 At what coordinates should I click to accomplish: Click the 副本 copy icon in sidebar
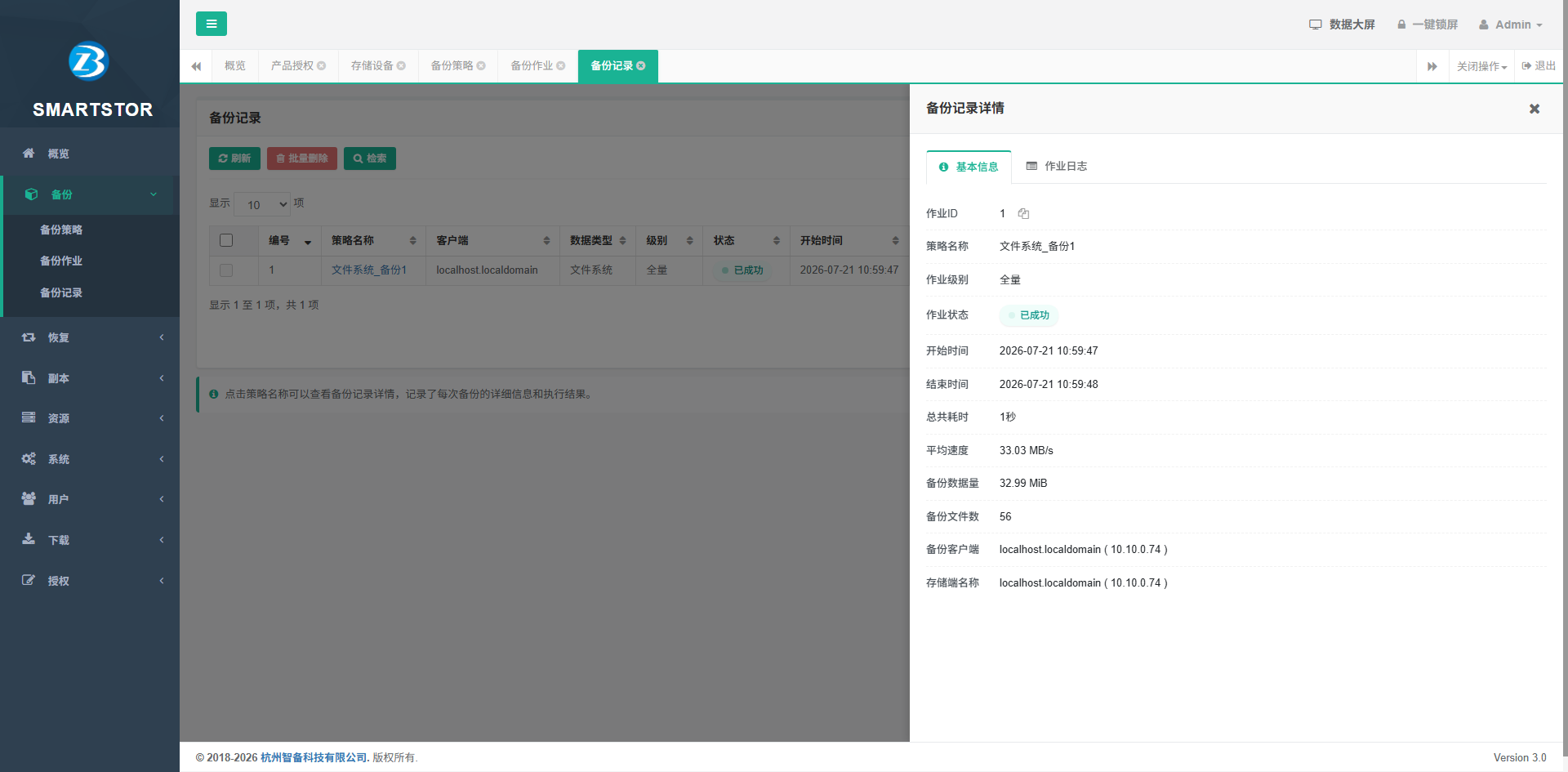(x=29, y=377)
